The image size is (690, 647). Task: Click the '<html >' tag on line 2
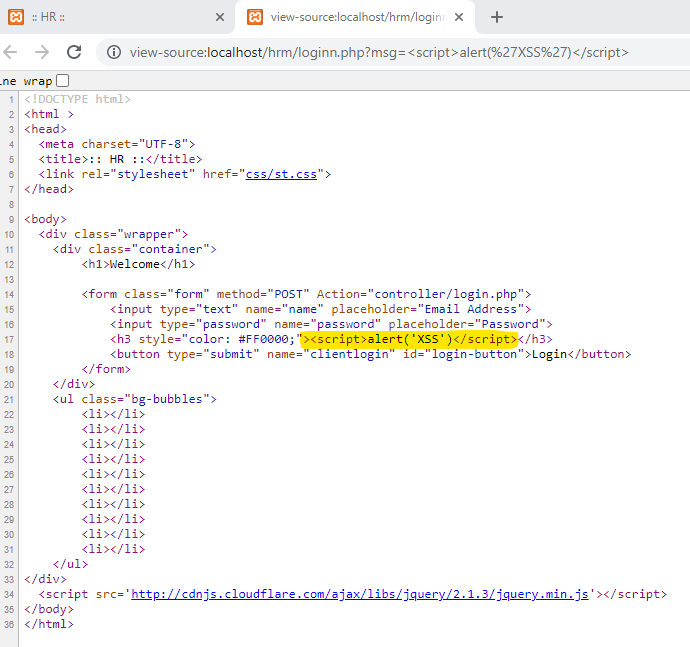pyautogui.click(x=49, y=114)
